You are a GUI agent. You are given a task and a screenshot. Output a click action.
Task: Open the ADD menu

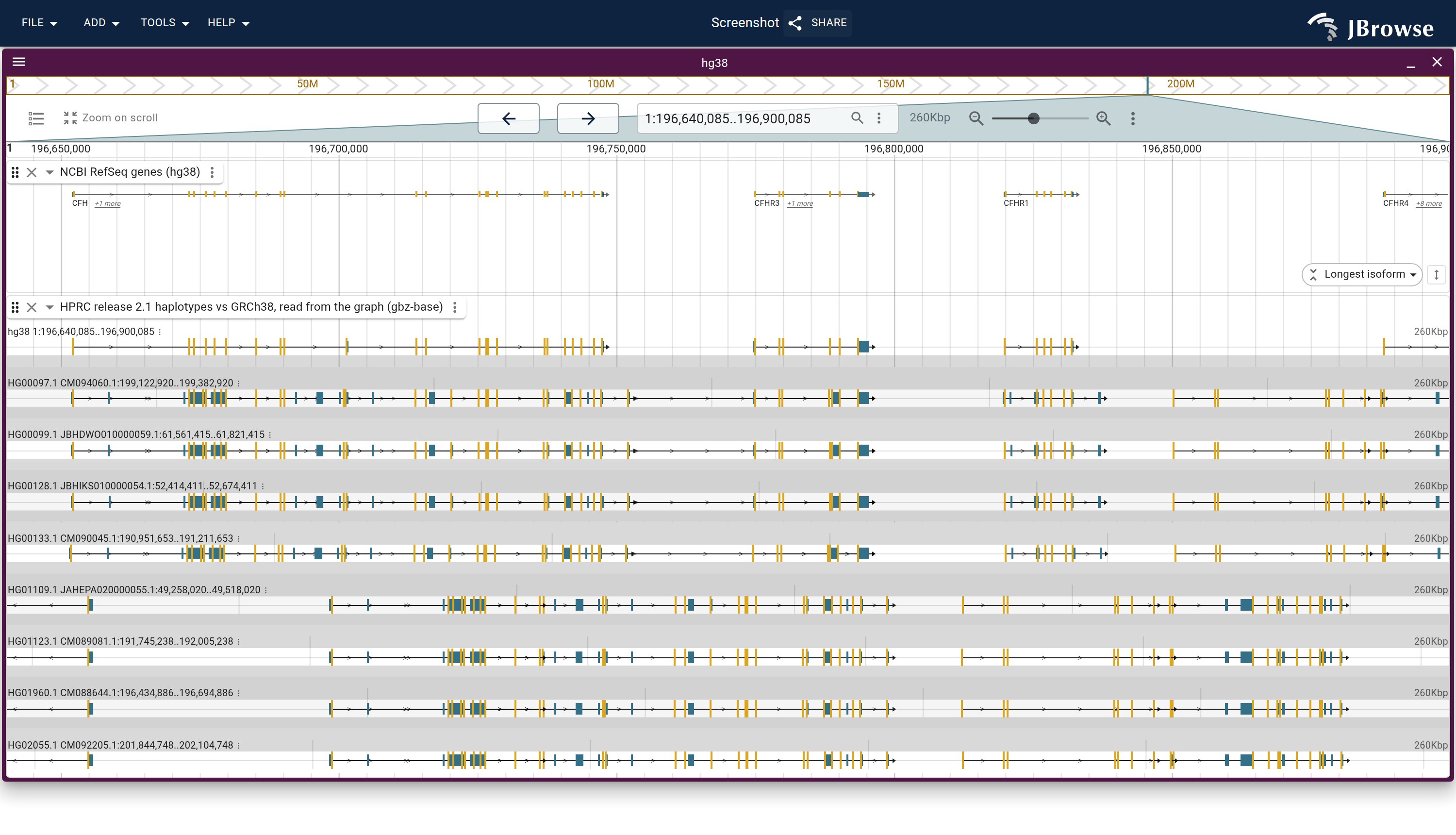click(101, 23)
